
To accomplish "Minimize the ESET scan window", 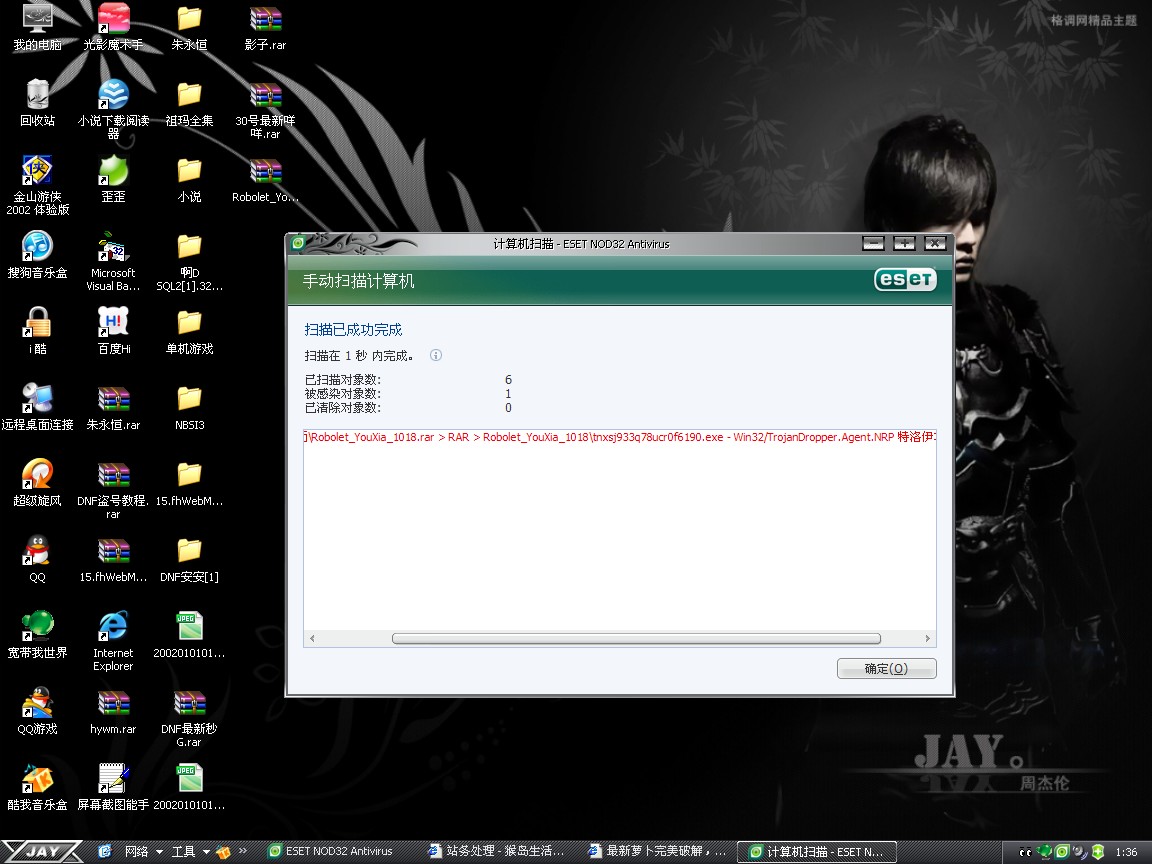I will click(x=873, y=243).
